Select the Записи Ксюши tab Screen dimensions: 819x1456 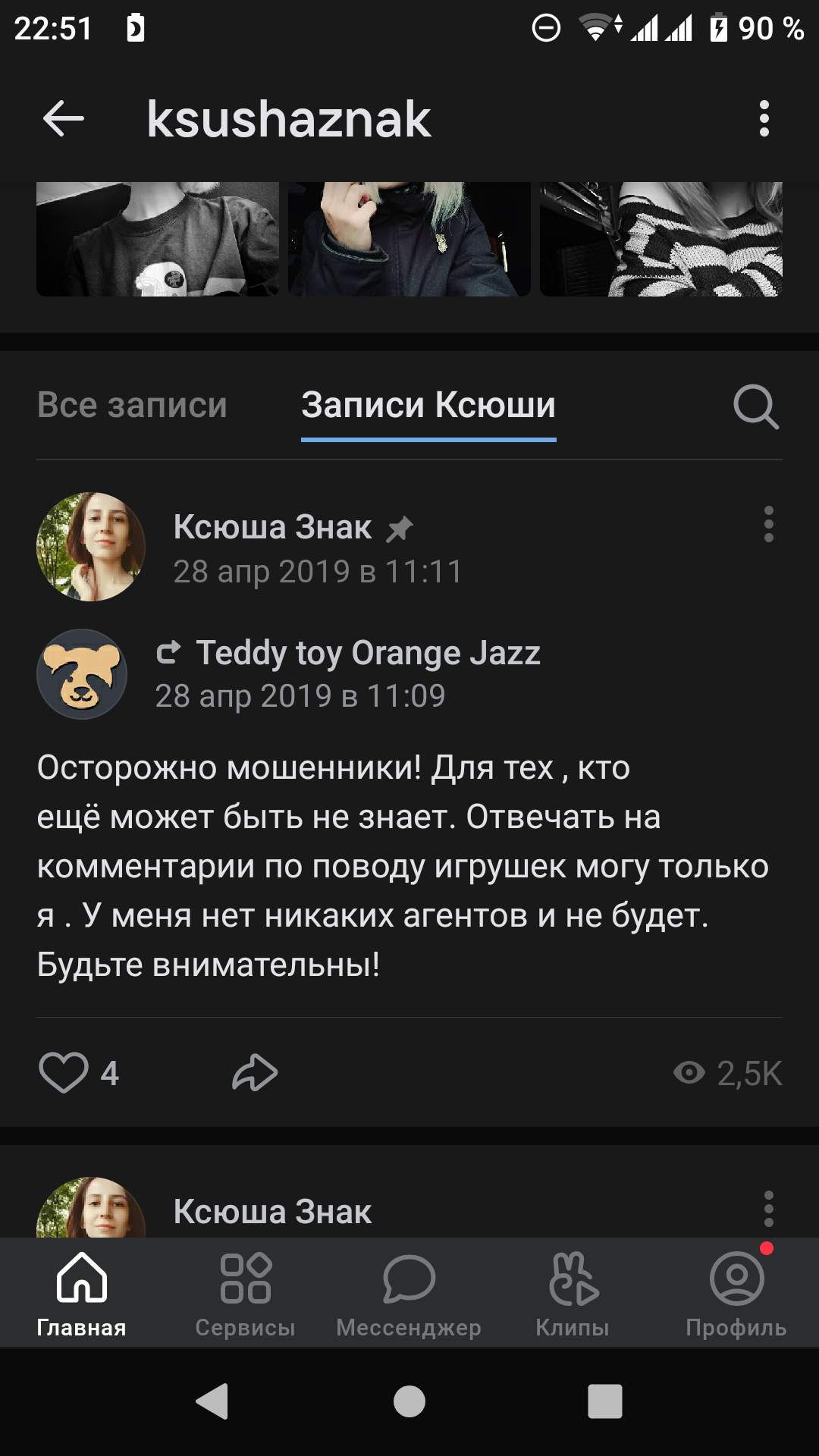point(428,405)
